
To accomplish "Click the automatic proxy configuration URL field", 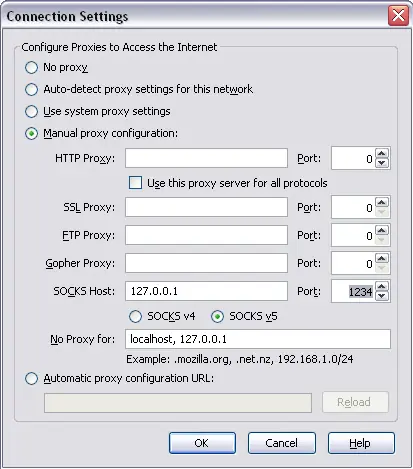I will 178,403.
